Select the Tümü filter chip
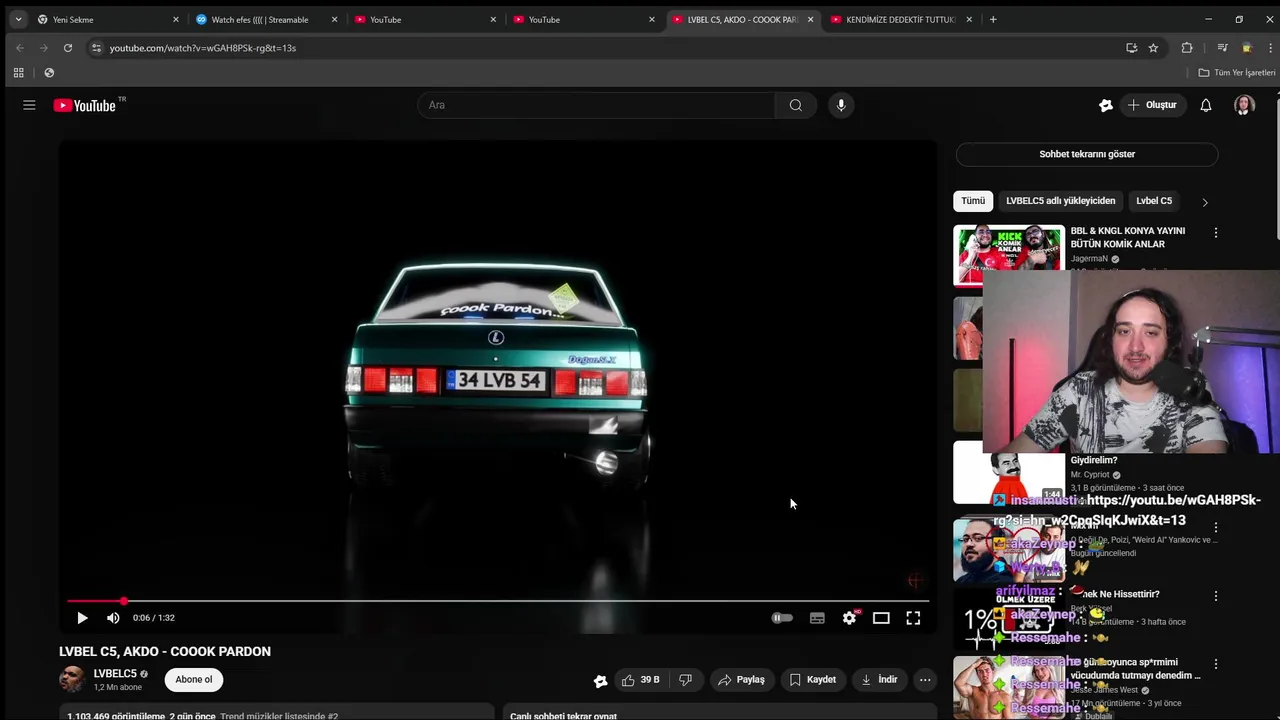The width and height of the screenshot is (1280, 720). (973, 201)
